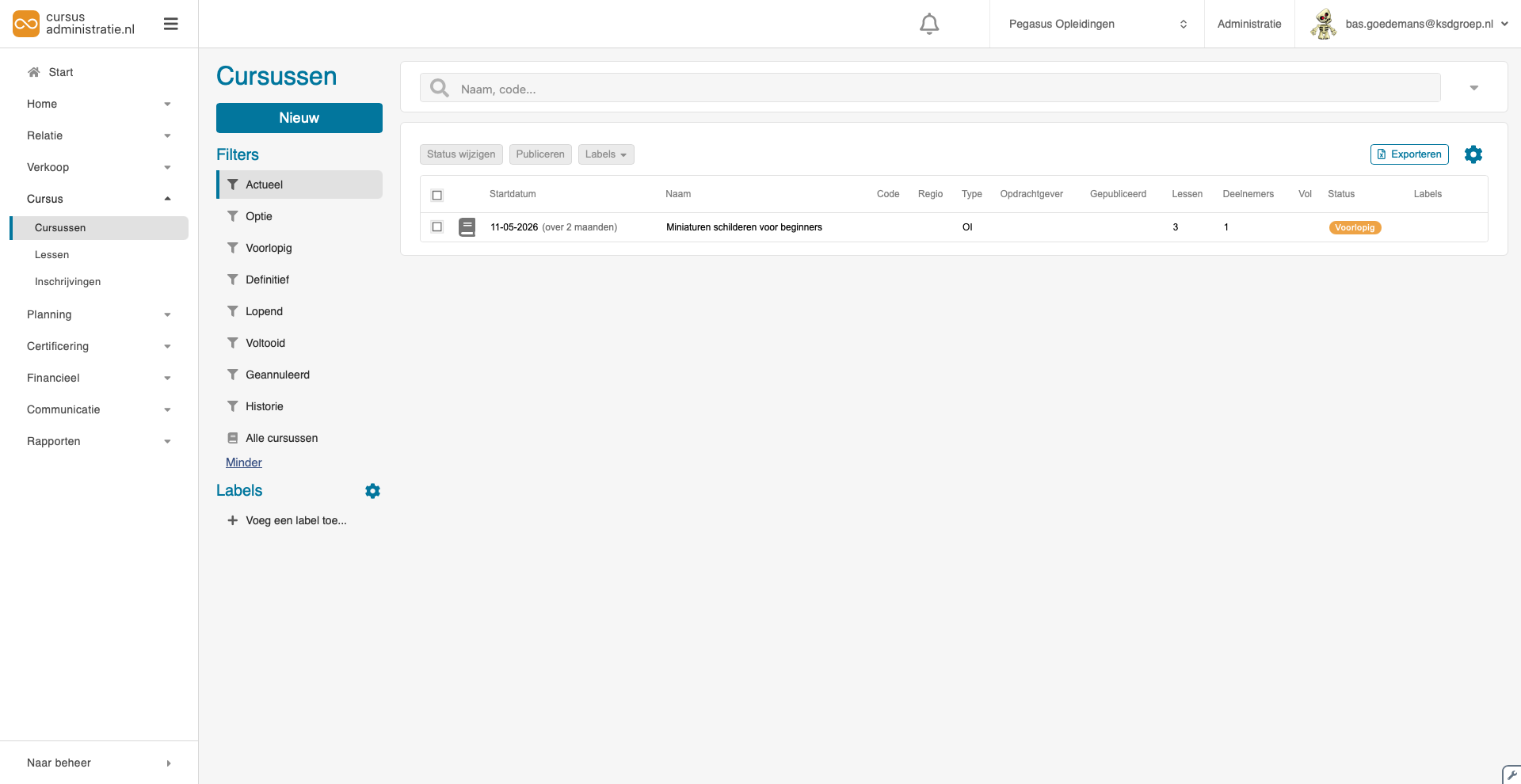Click the course book icon in row
Screen dimensions: 1521x784
click(x=467, y=227)
